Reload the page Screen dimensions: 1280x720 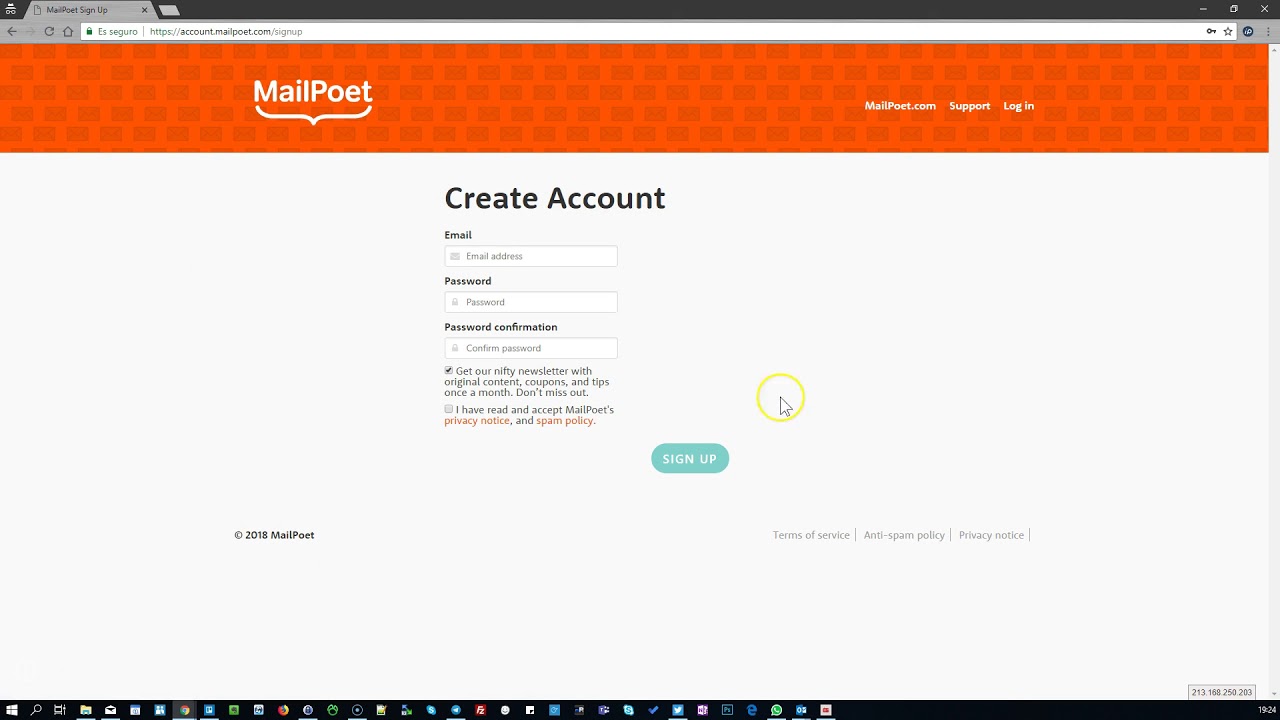49,32
